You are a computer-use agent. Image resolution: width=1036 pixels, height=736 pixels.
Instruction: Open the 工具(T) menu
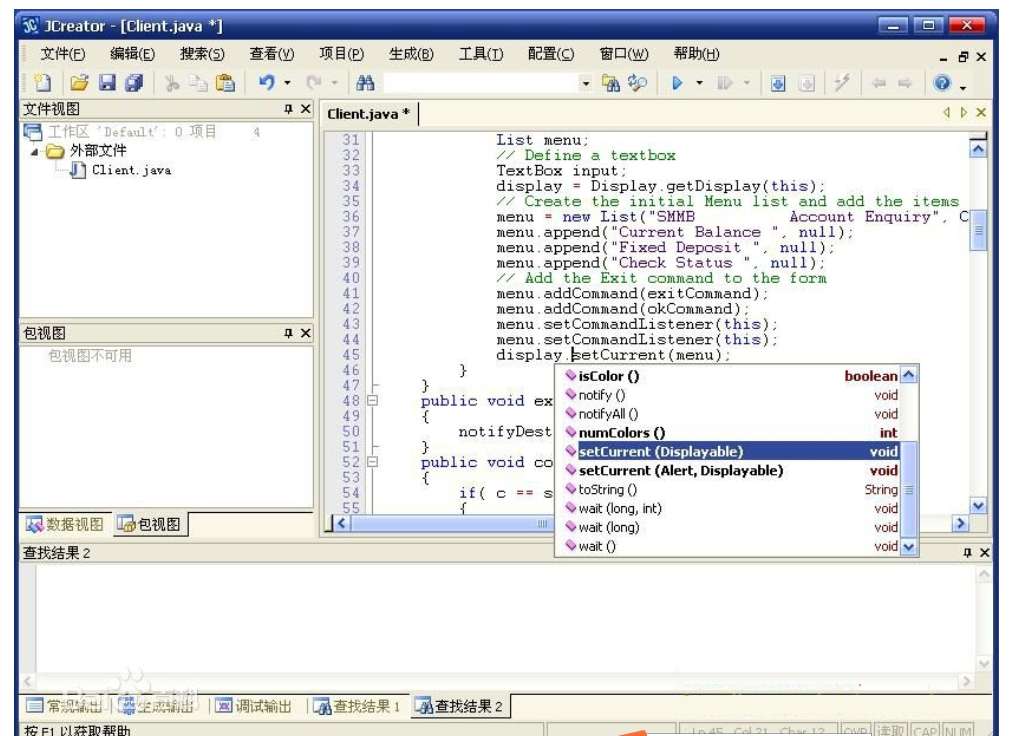click(x=481, y=54)
